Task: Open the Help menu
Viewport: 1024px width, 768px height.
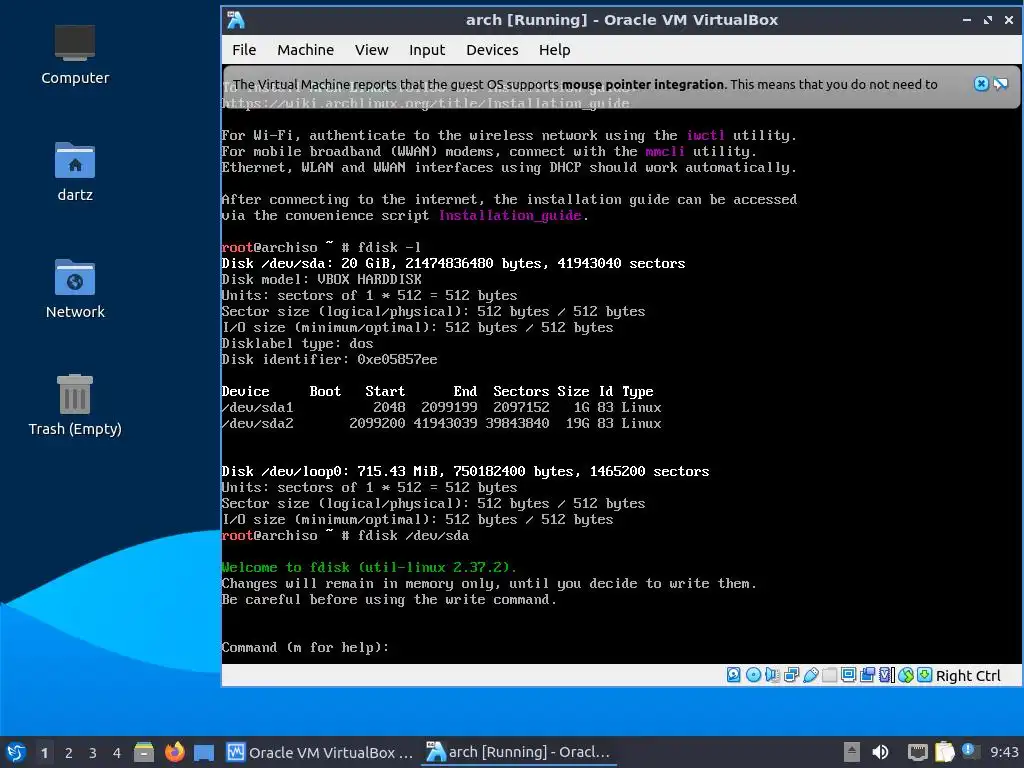Action: coord(554,50)
